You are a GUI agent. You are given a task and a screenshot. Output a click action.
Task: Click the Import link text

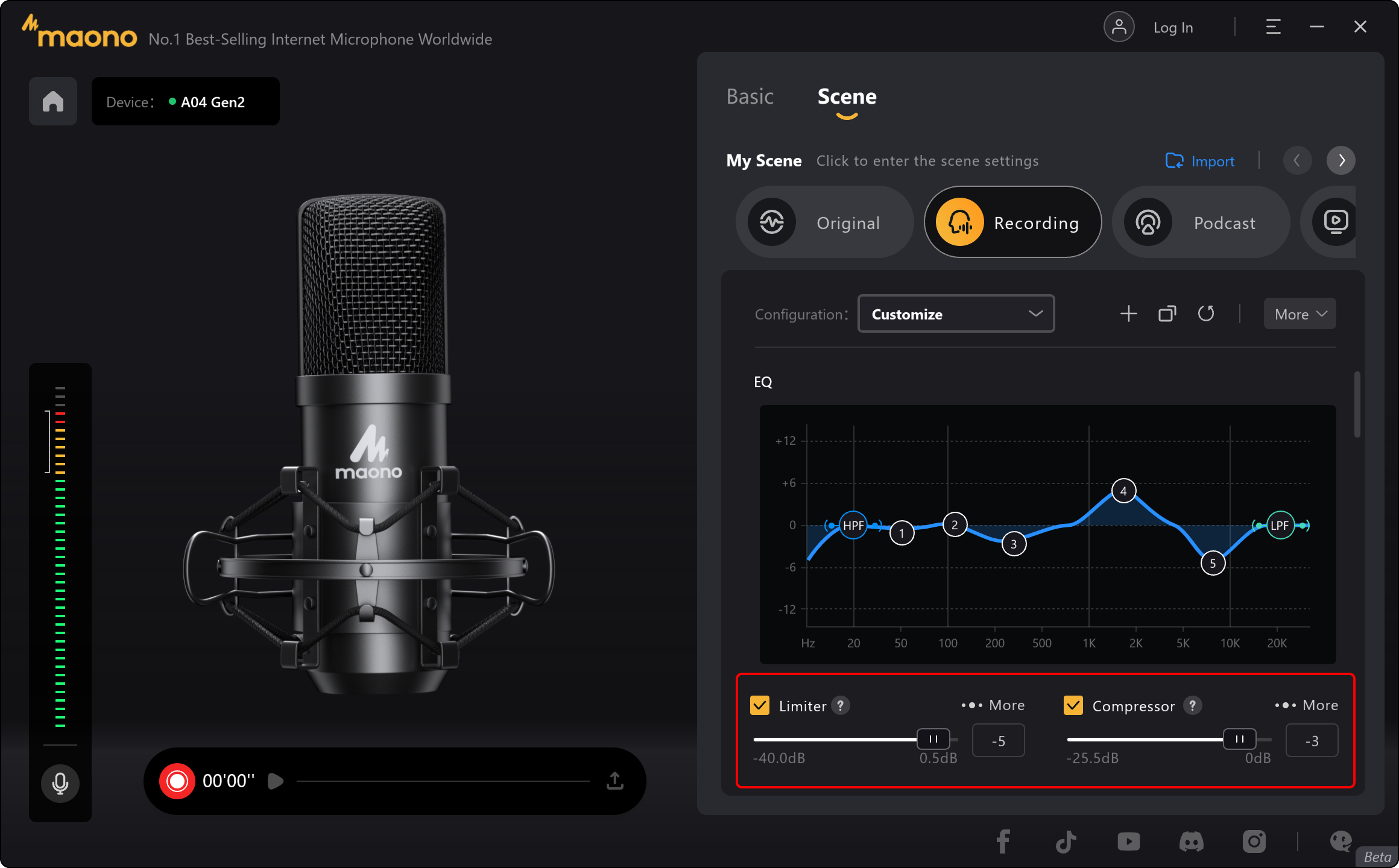tap(1213, 162)
